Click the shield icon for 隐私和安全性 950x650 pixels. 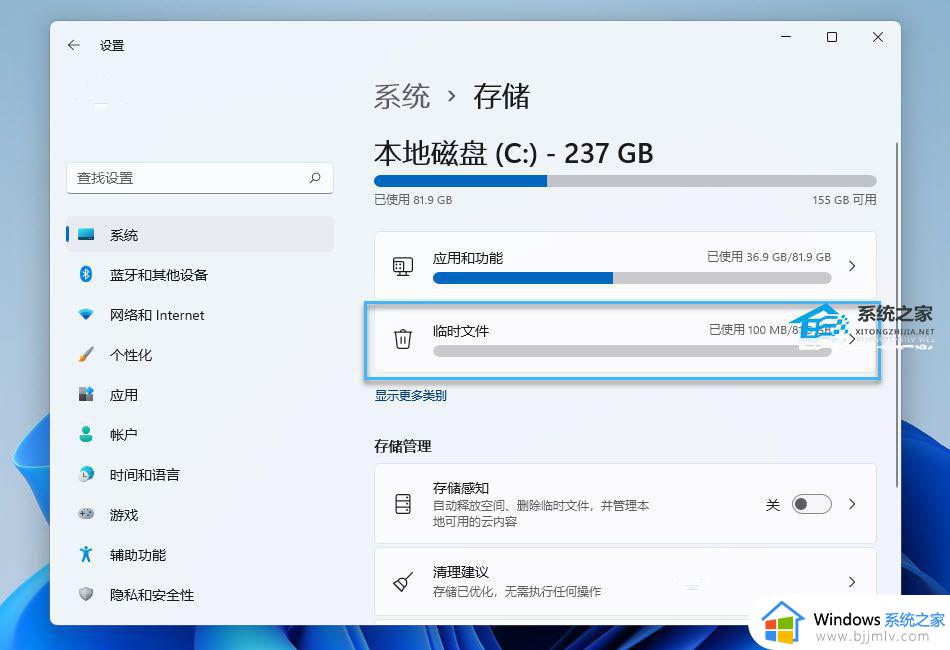point(86,594)
